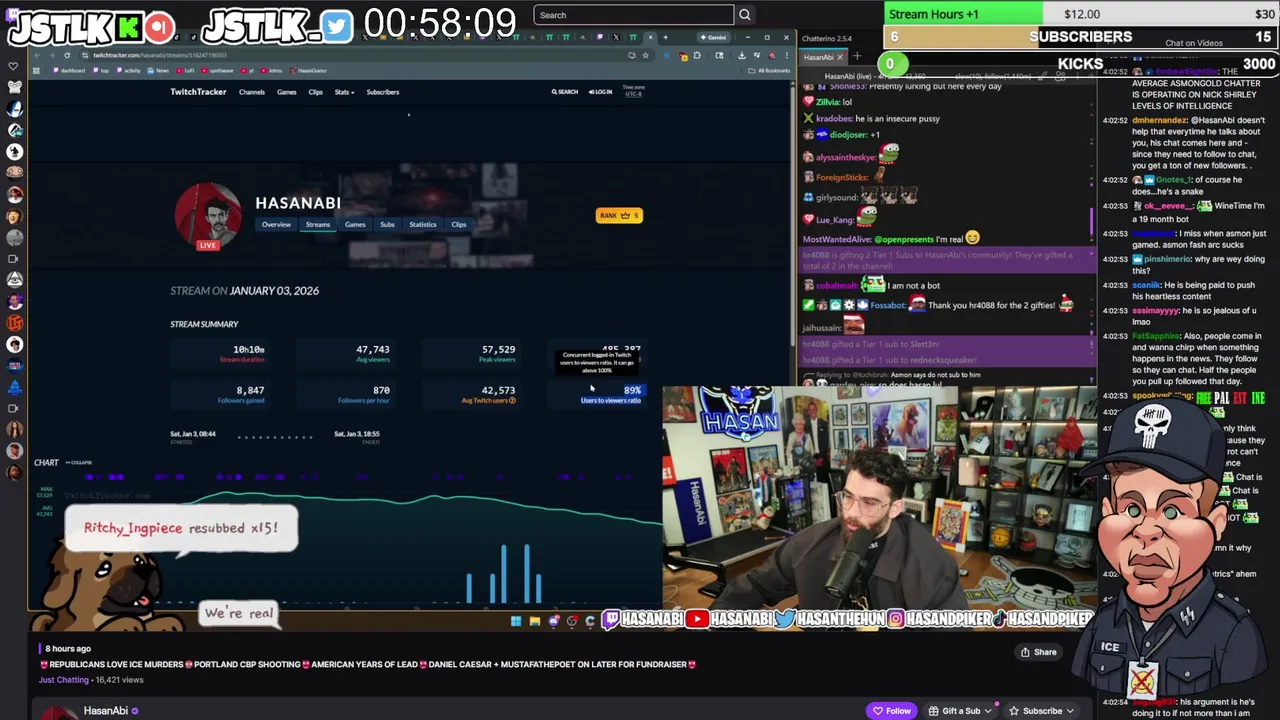Open the Just Chatting category link

click(64, 680)
